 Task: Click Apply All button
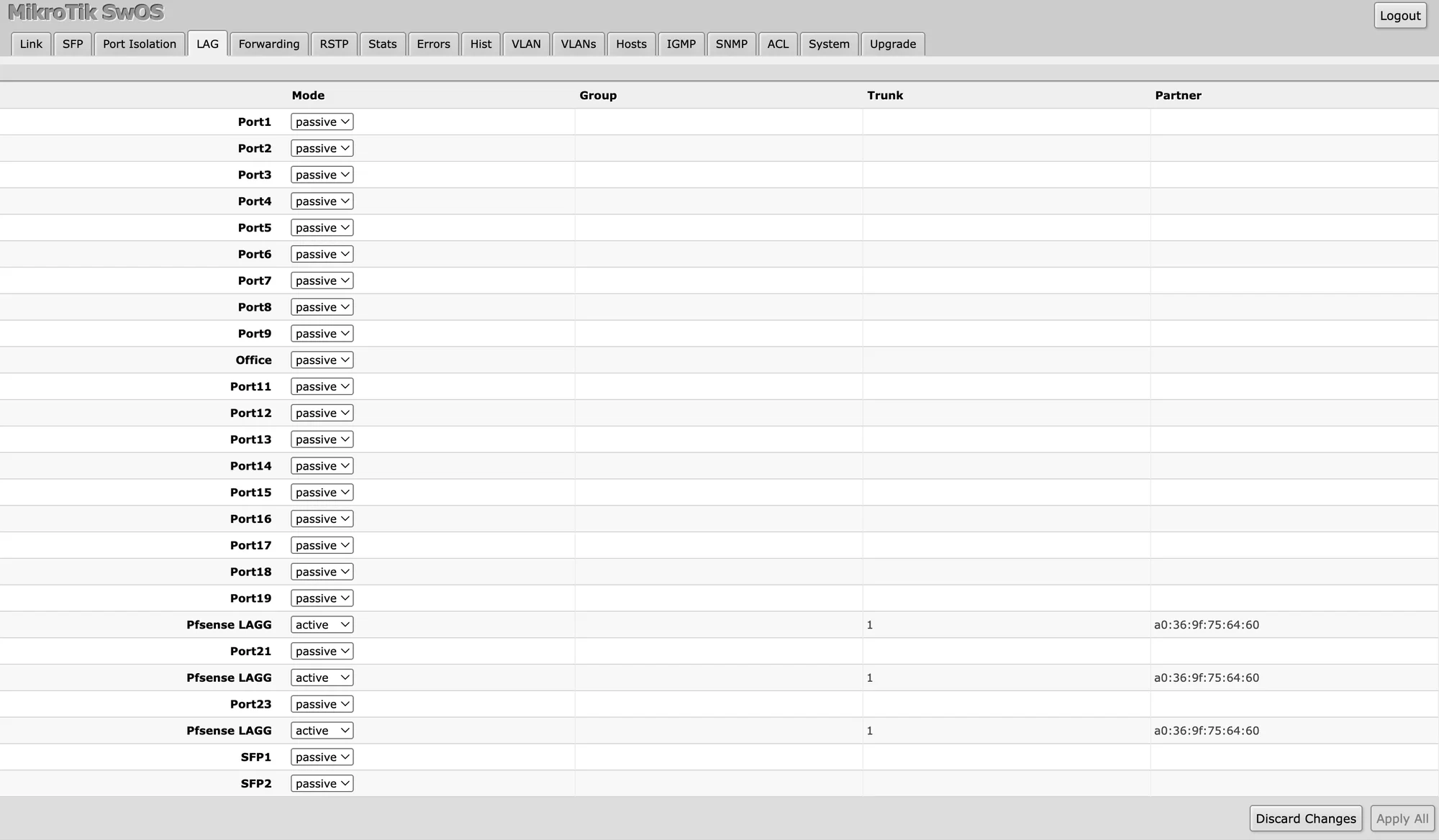1402,818
